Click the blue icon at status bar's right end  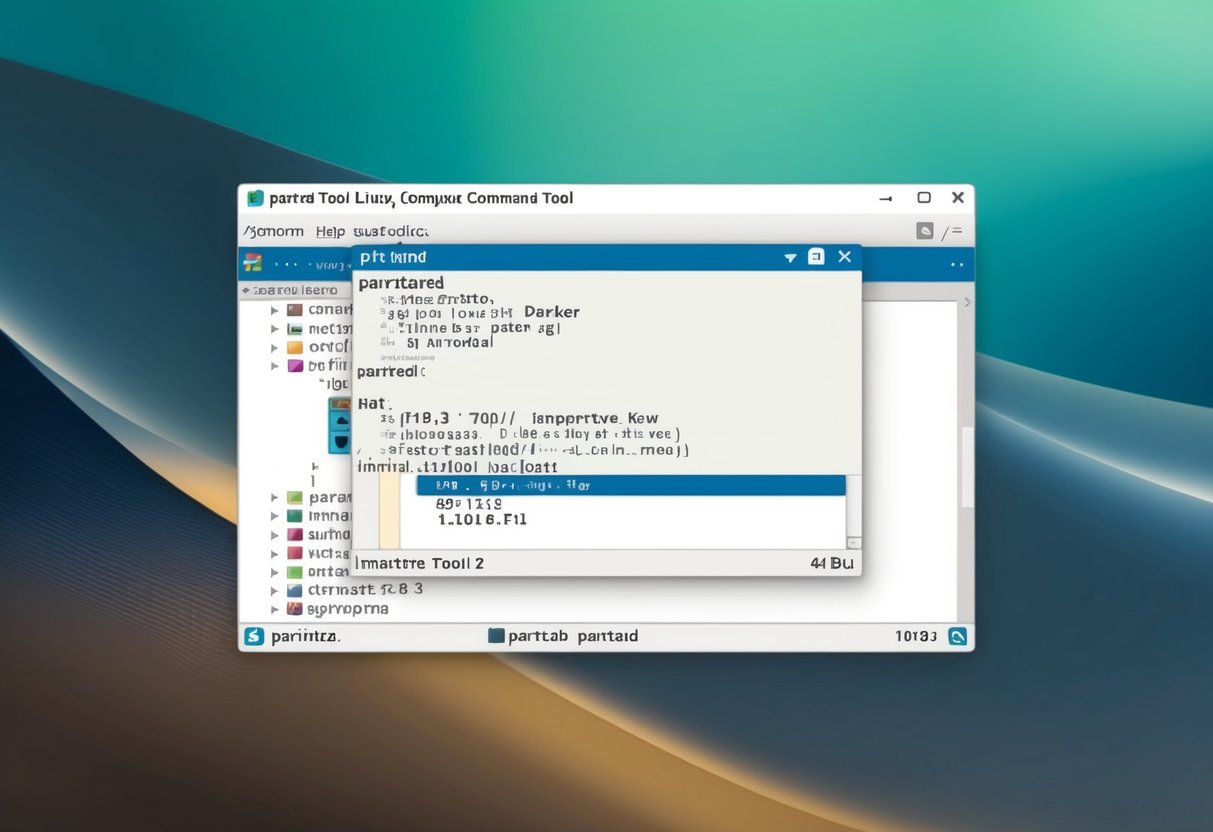coord(957,636)
